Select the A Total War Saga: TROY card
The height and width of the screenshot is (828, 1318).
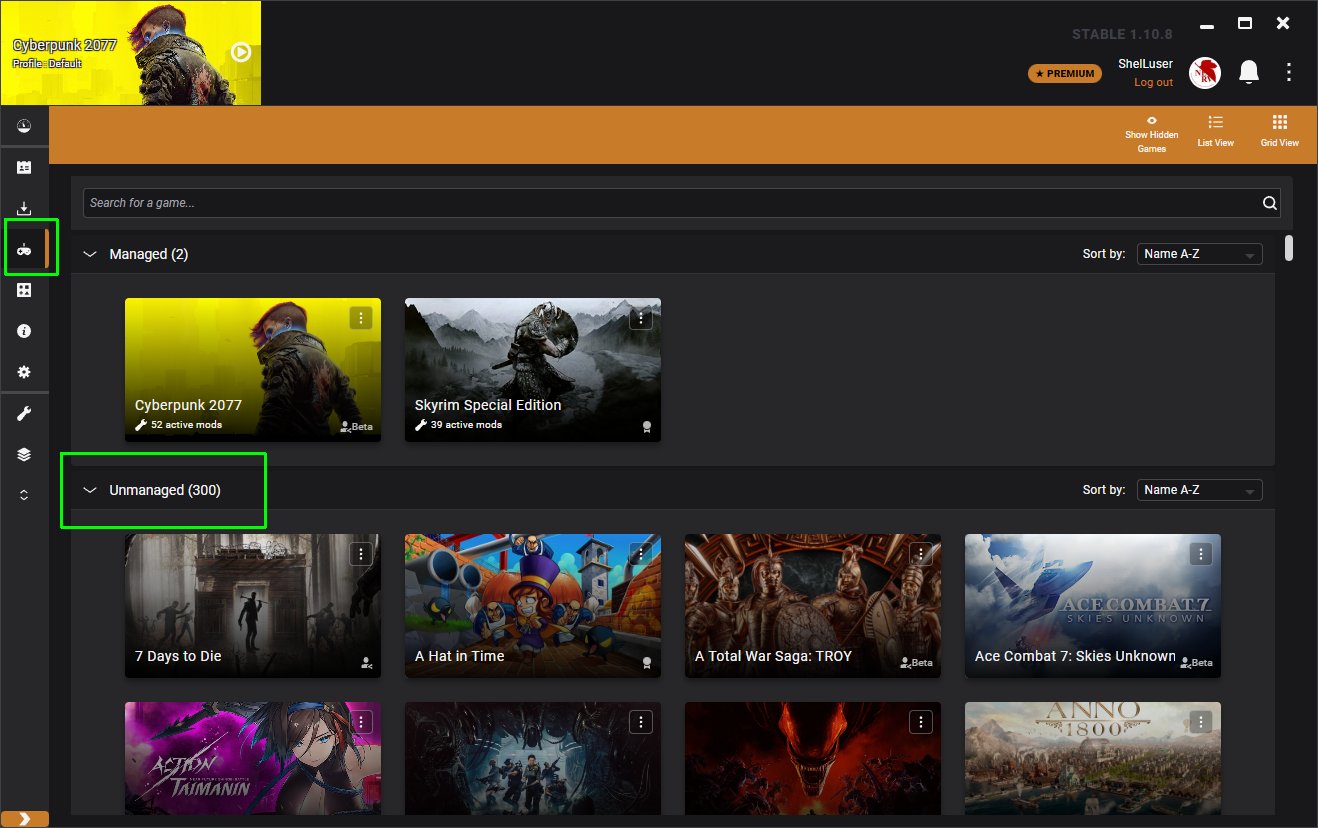(x=813, y=606)
